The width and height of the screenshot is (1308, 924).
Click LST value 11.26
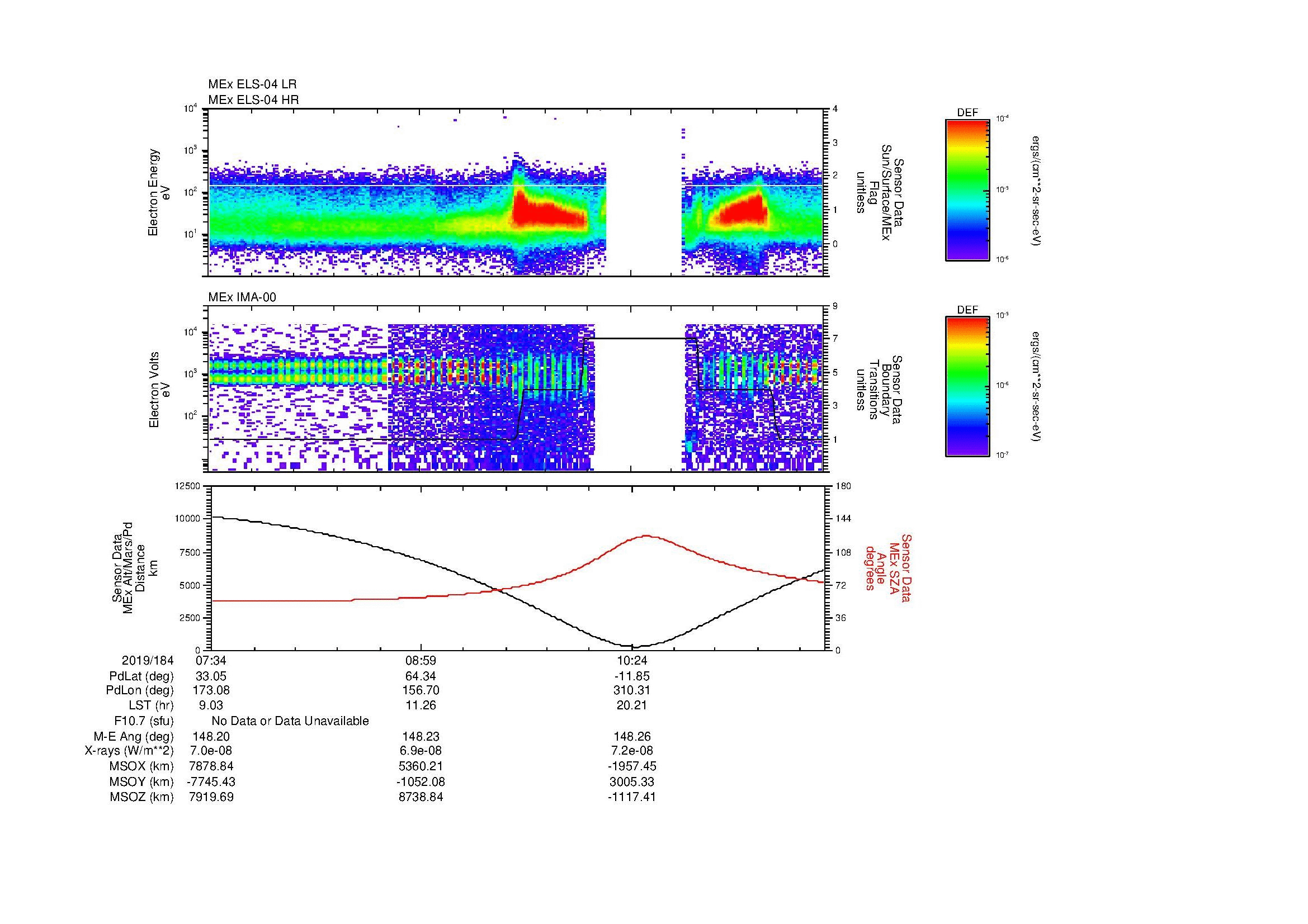[421, 705]
